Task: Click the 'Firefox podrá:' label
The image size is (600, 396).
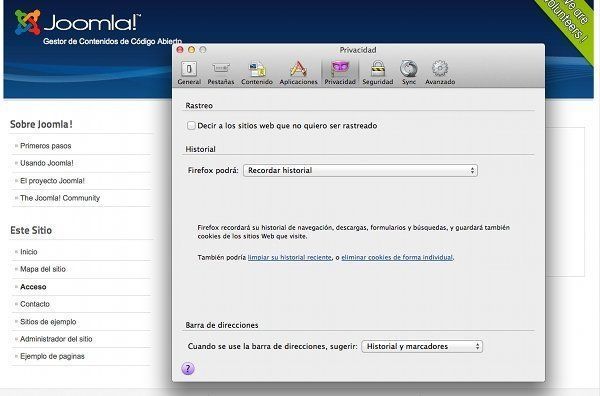Action: 213,170
